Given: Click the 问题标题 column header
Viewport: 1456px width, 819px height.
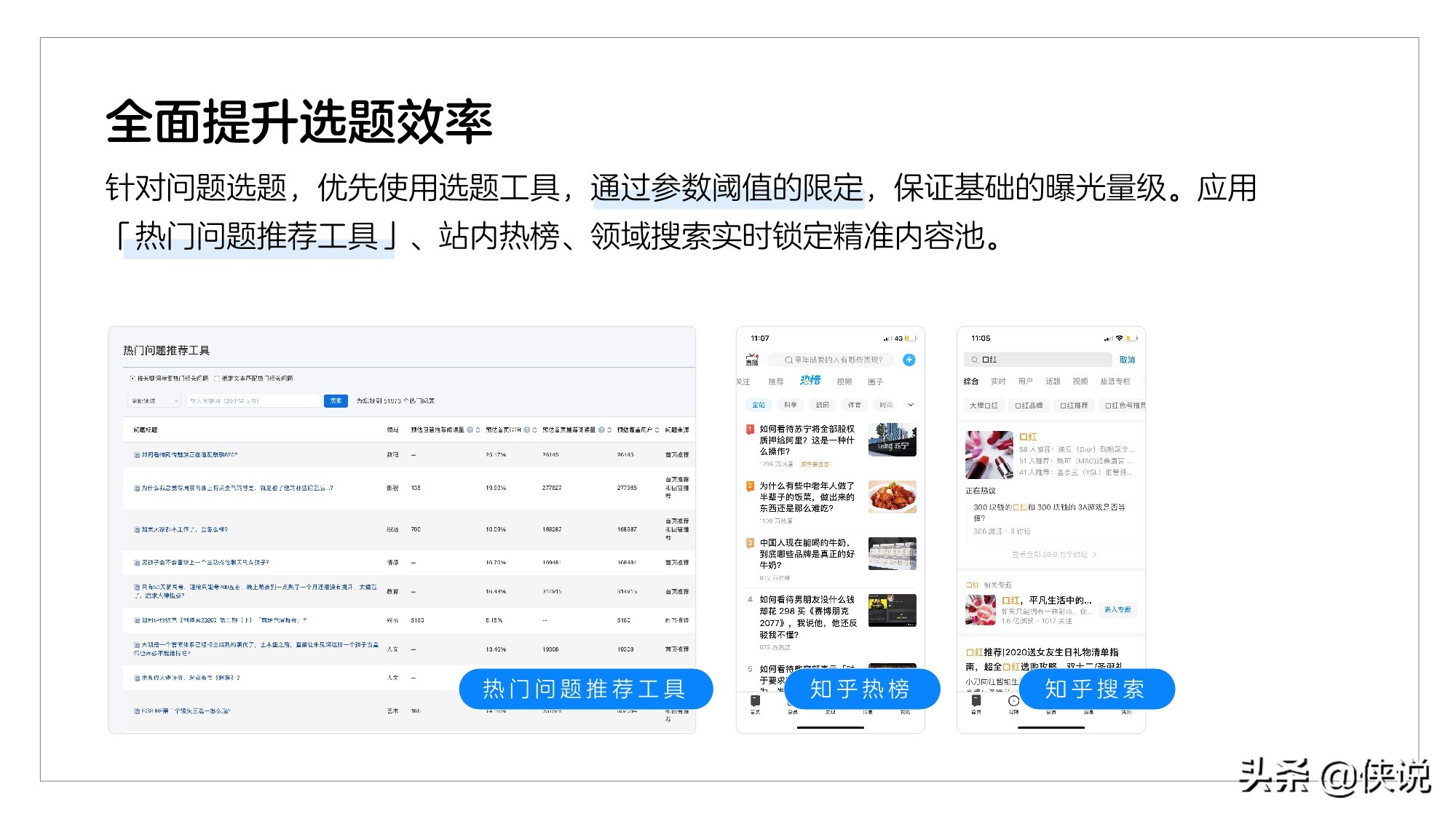Looking at the screenshot, I should (146, 430).
